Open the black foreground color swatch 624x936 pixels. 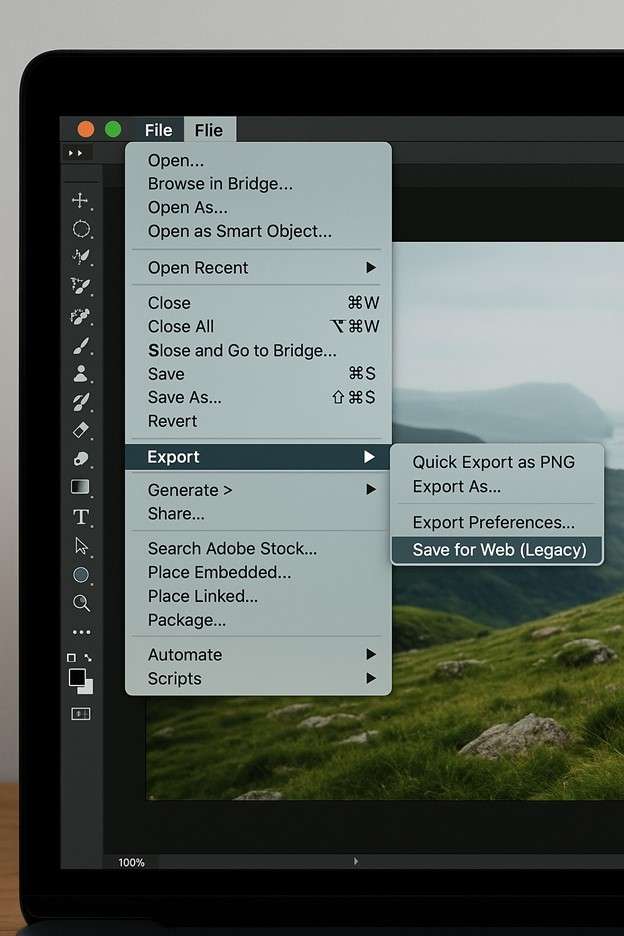coord(77,677)
